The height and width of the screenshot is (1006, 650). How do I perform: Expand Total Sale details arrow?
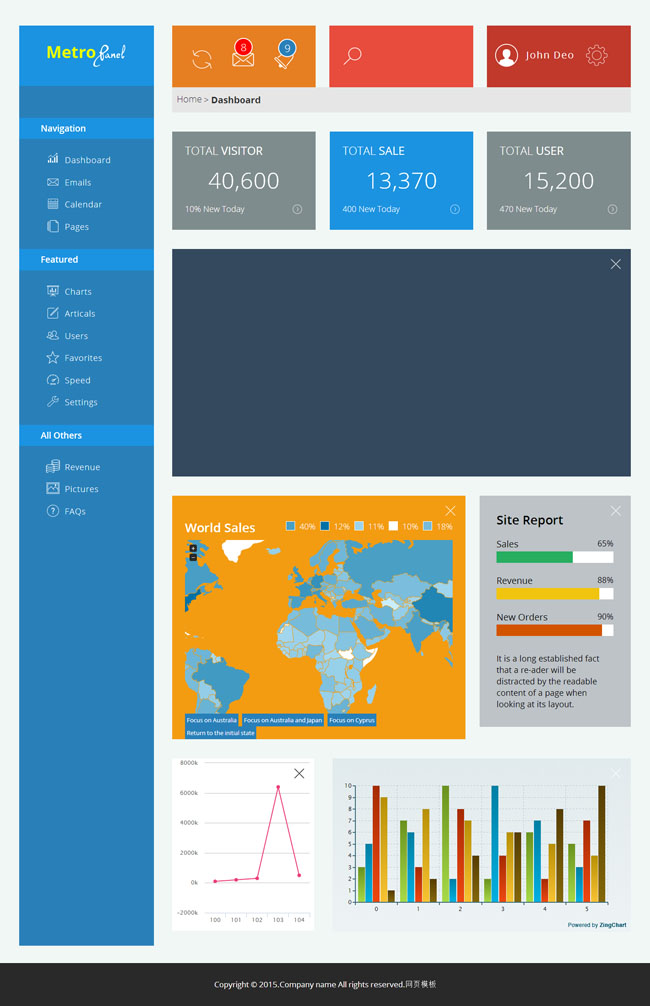coord(454,209)
